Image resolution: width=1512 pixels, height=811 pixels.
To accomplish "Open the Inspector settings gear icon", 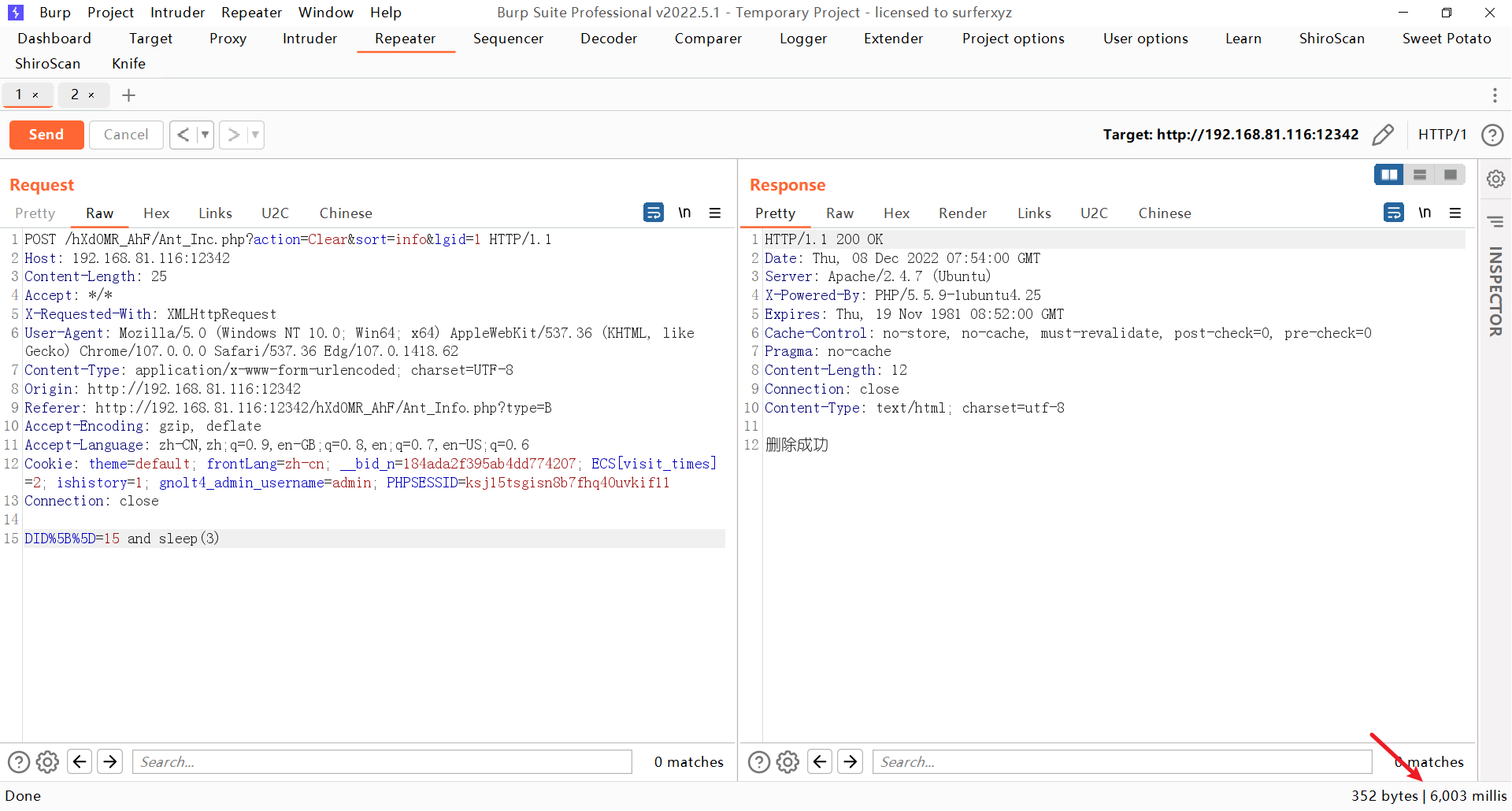I will (1495, 179).
